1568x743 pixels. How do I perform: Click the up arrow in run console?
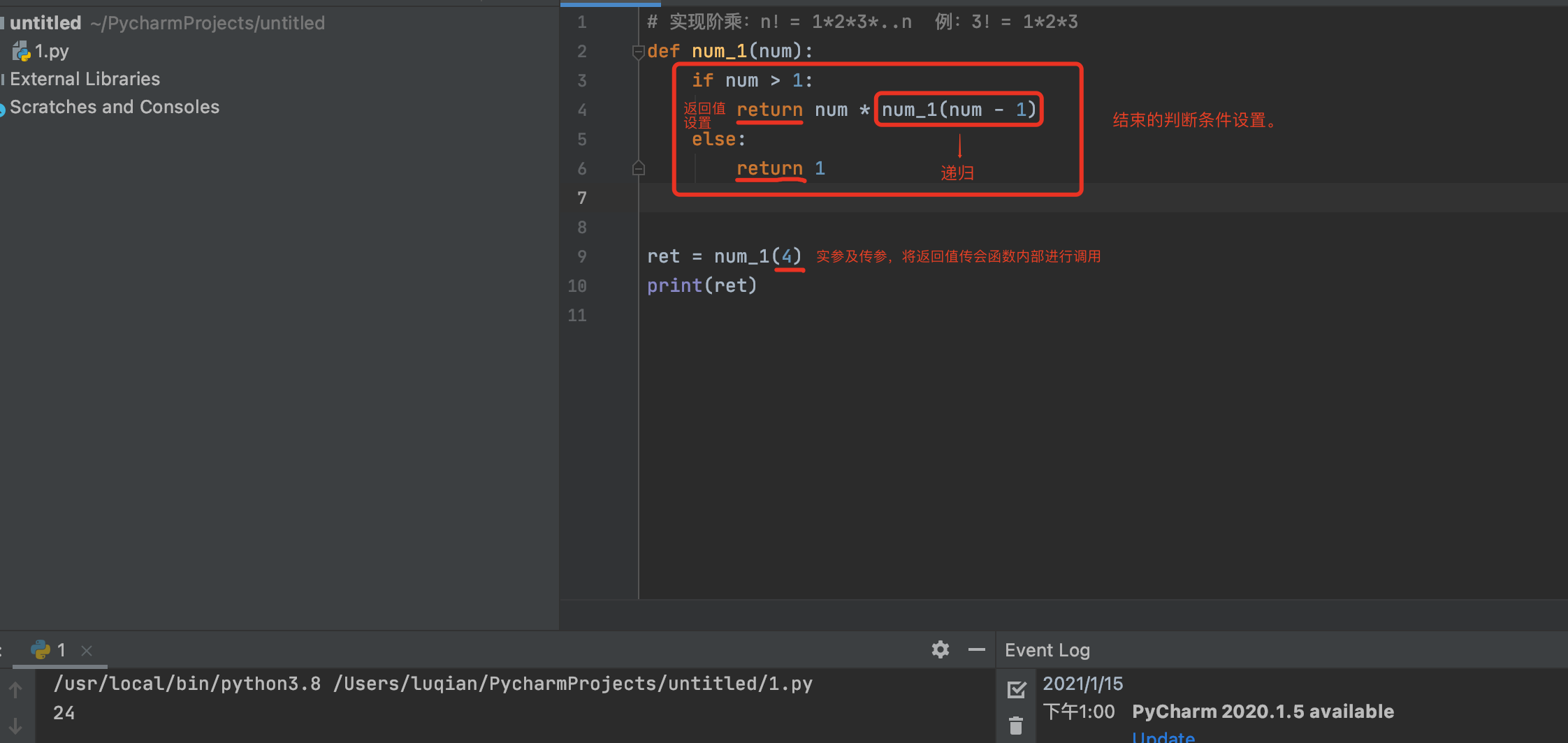[x=15, y=690]
